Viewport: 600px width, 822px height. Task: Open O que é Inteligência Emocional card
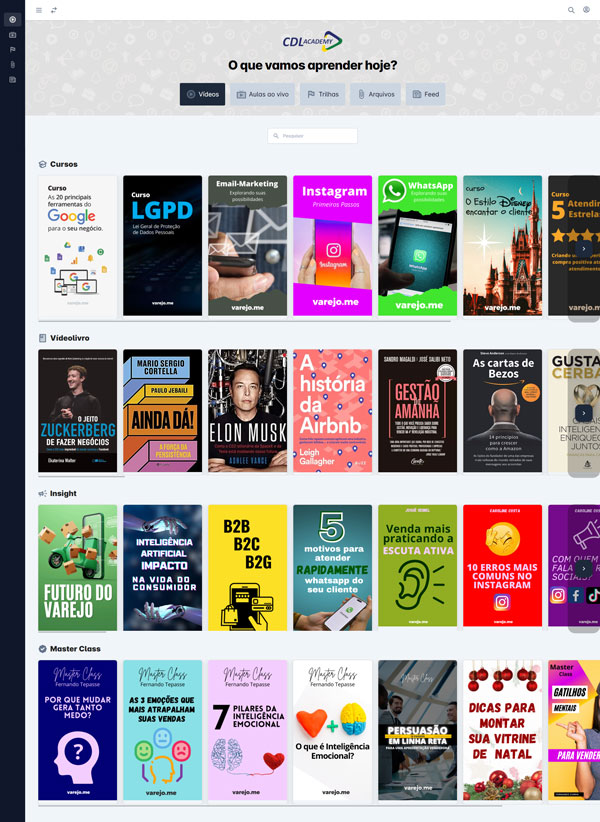coord(332,730)
